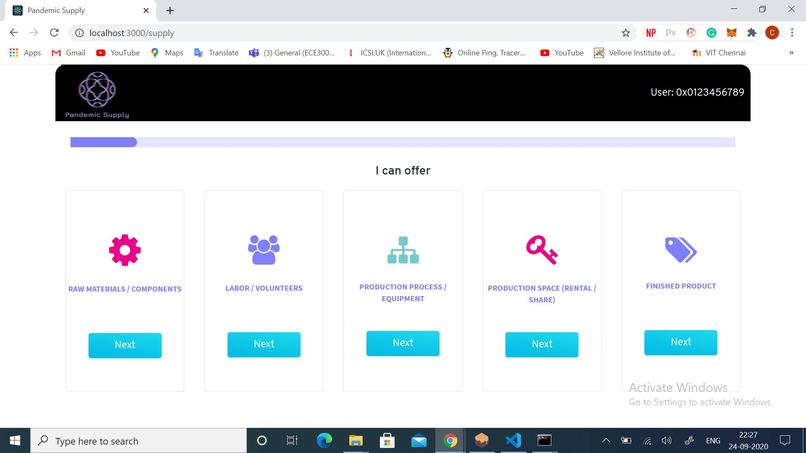The width and height of the screenshot is (806, 453).
Task: Open the Chrome three-dot menu
Action: point(792,33)
